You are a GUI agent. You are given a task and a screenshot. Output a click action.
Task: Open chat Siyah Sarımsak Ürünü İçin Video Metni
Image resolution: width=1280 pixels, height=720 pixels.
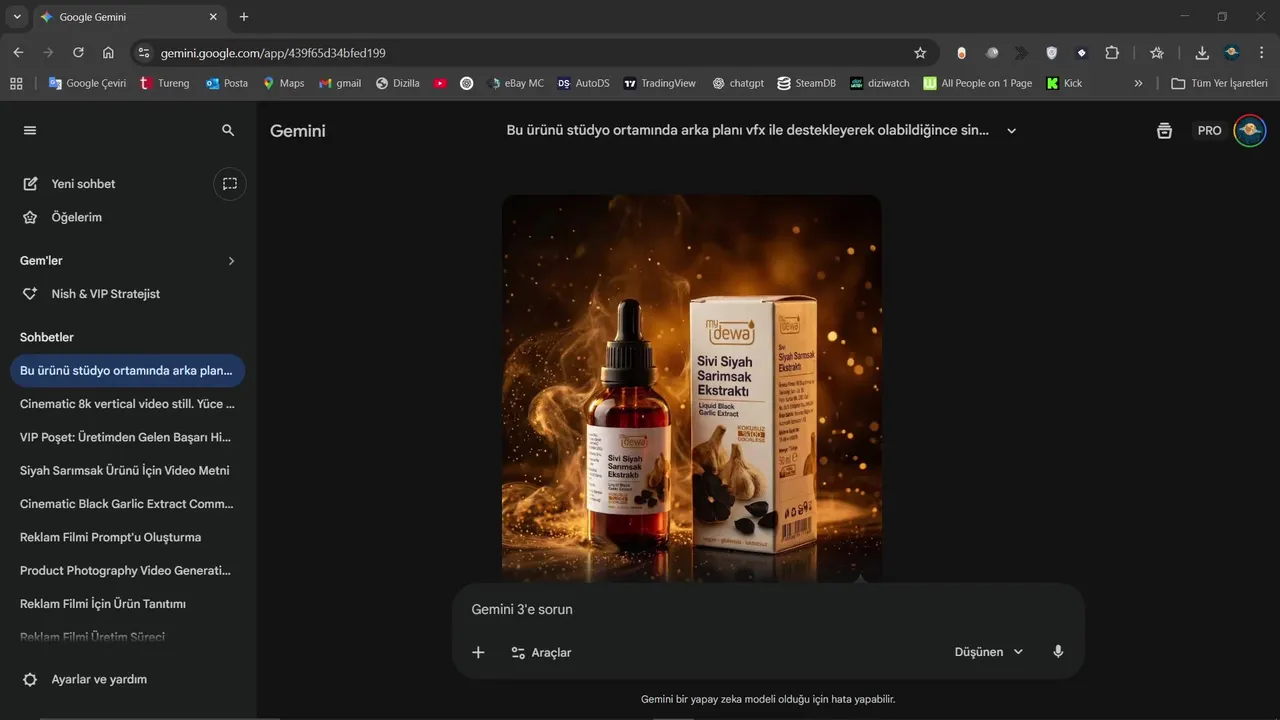127,470
